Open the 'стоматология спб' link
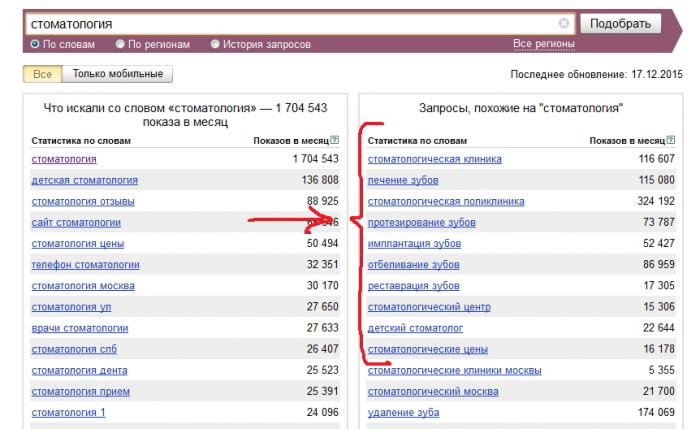 [x=74, y=349]
